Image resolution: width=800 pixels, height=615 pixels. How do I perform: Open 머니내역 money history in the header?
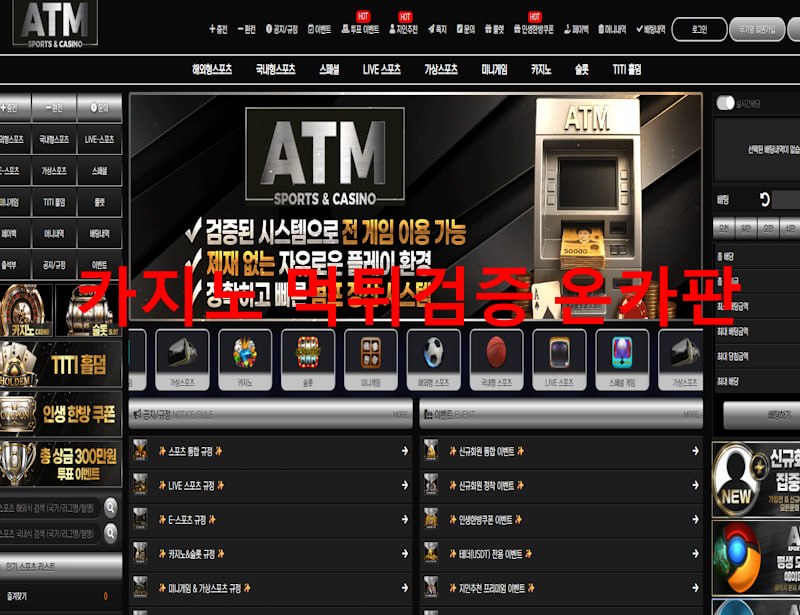(x=612, y=30)
